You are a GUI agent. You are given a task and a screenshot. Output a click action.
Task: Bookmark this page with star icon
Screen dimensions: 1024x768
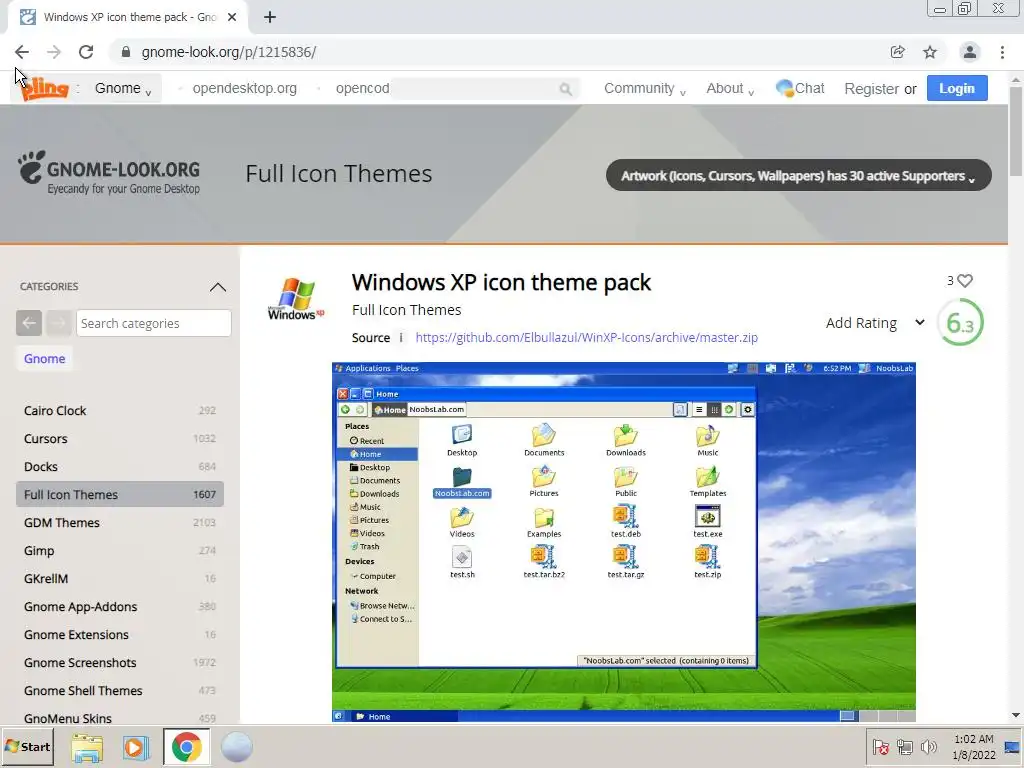[x=930, y=52]
